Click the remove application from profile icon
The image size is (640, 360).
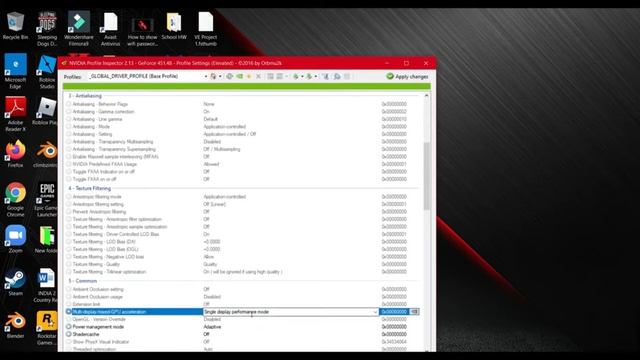pyautogui.click(x=280, y=76)
